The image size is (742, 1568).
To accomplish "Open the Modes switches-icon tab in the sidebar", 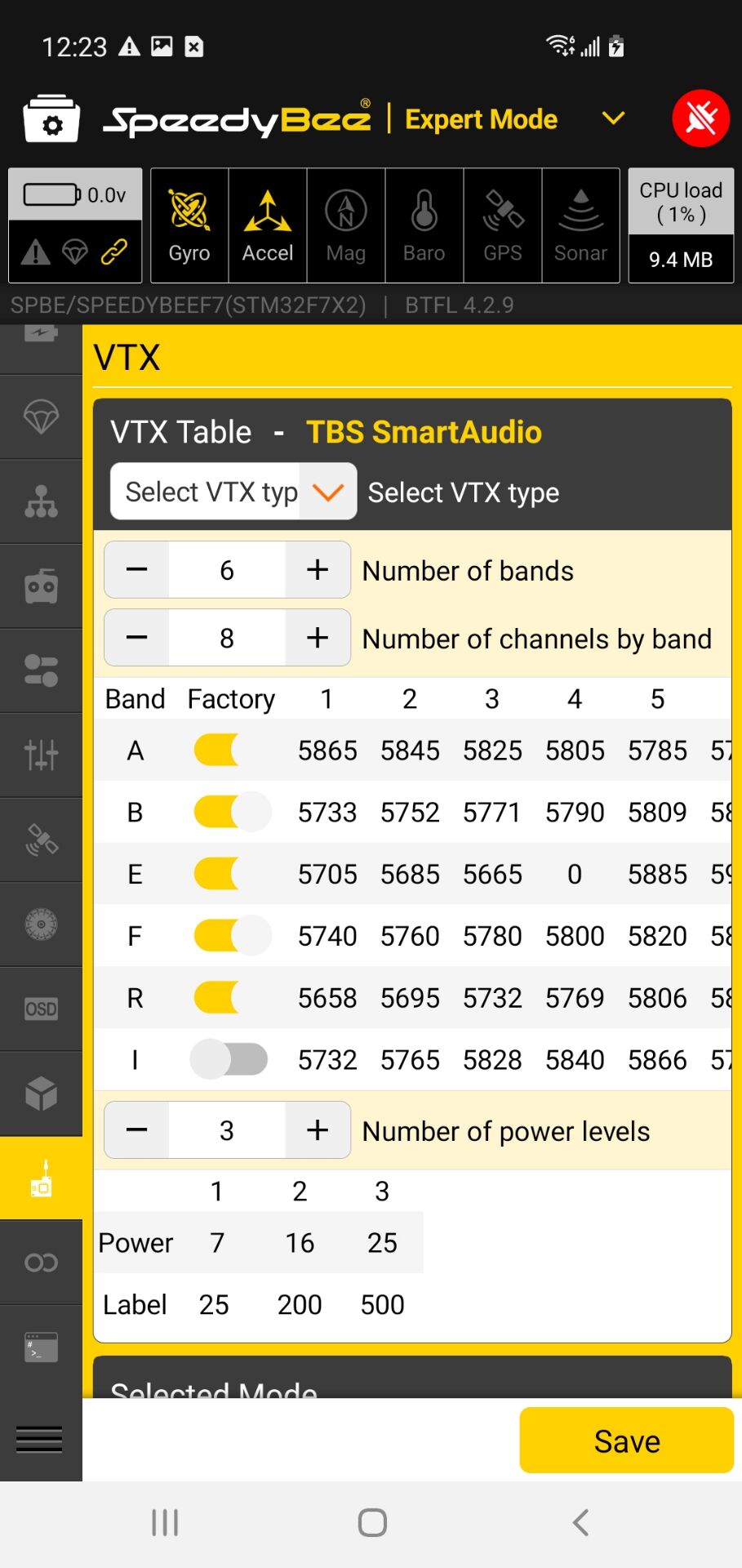I will pyautogui.click(x=41, y=671).
